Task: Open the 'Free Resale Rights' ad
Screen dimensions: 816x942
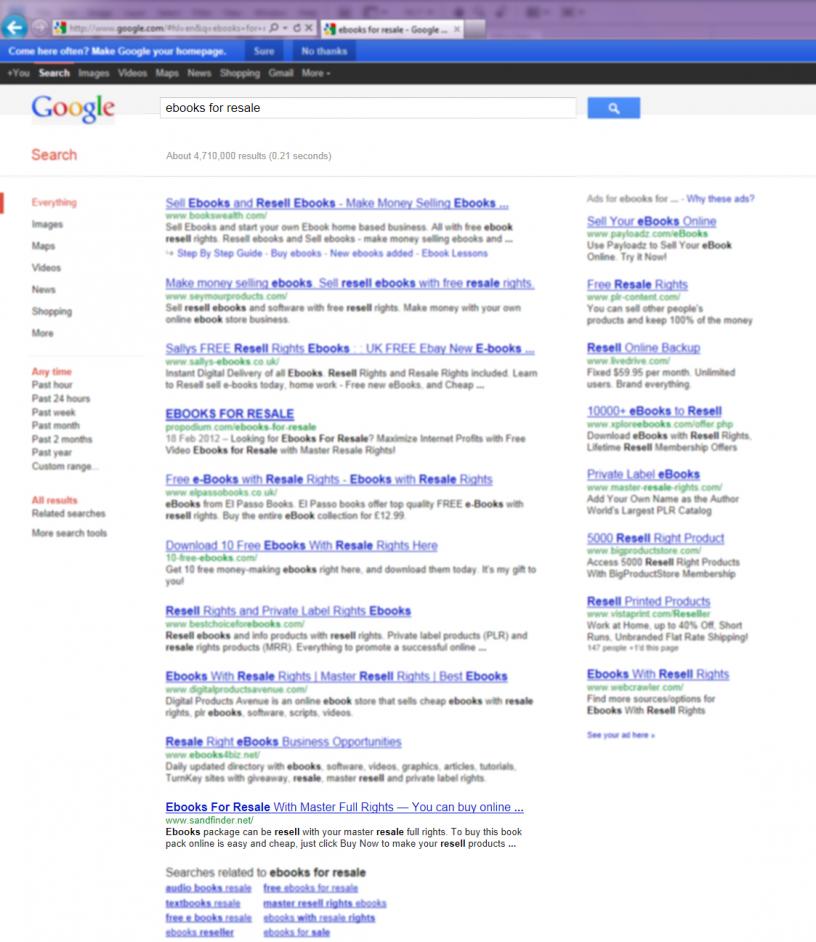Action: point(637,285)
